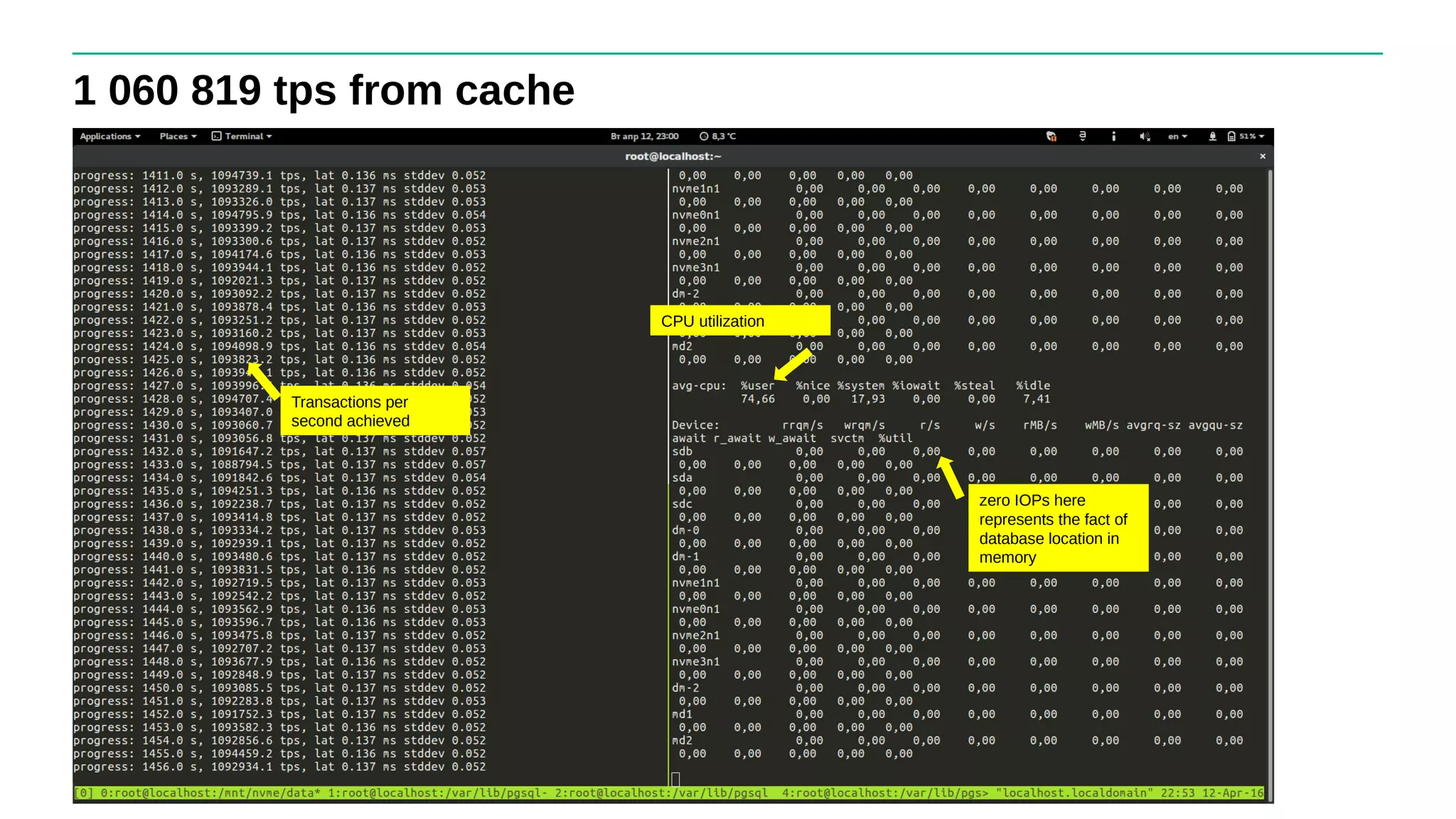Select tmux window 0 /mnt/nvme/data
Viewport: 1456px width, 819px height.
coord(210,793)
